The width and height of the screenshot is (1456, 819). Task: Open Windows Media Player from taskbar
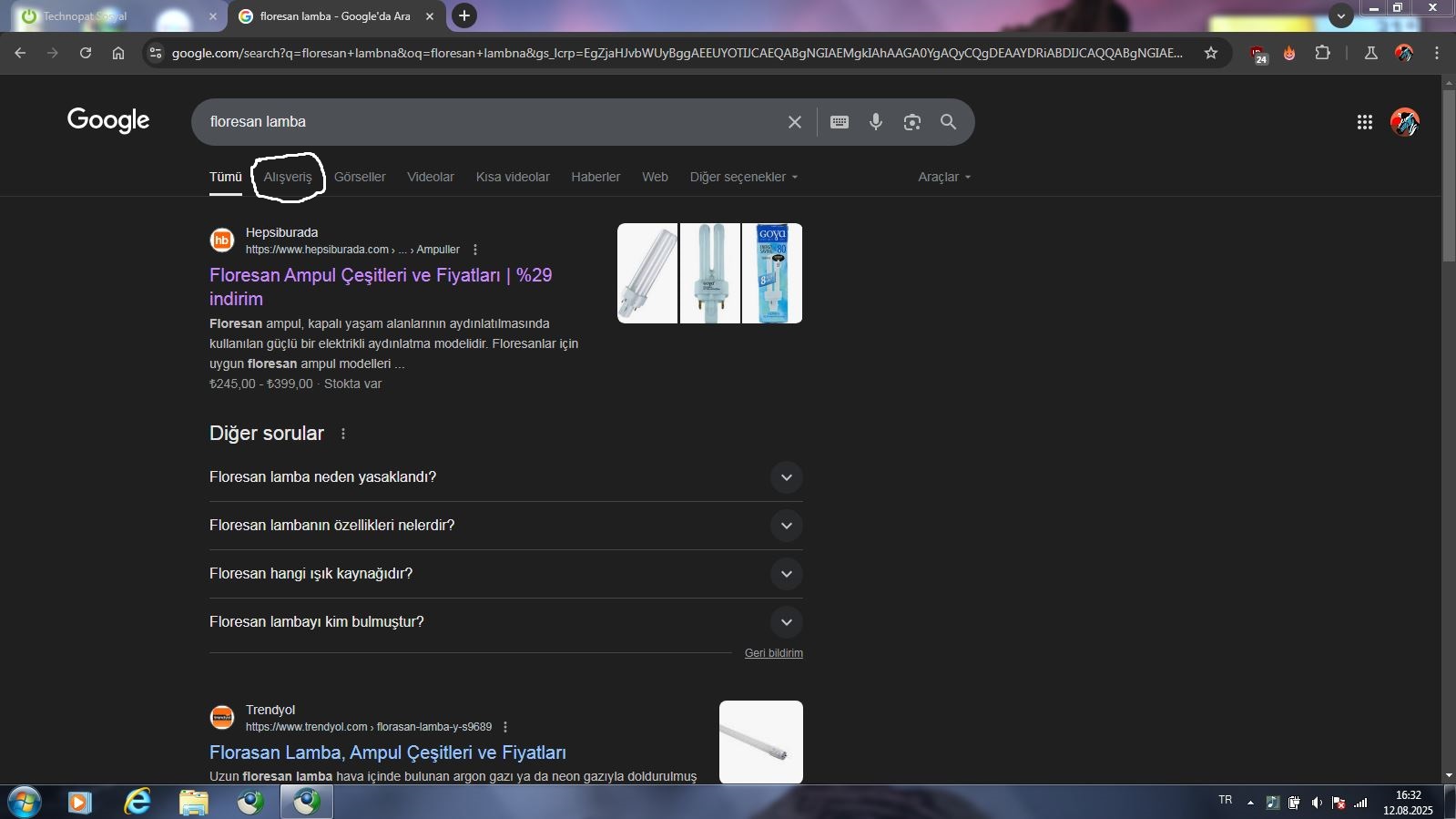pos(80,803)
